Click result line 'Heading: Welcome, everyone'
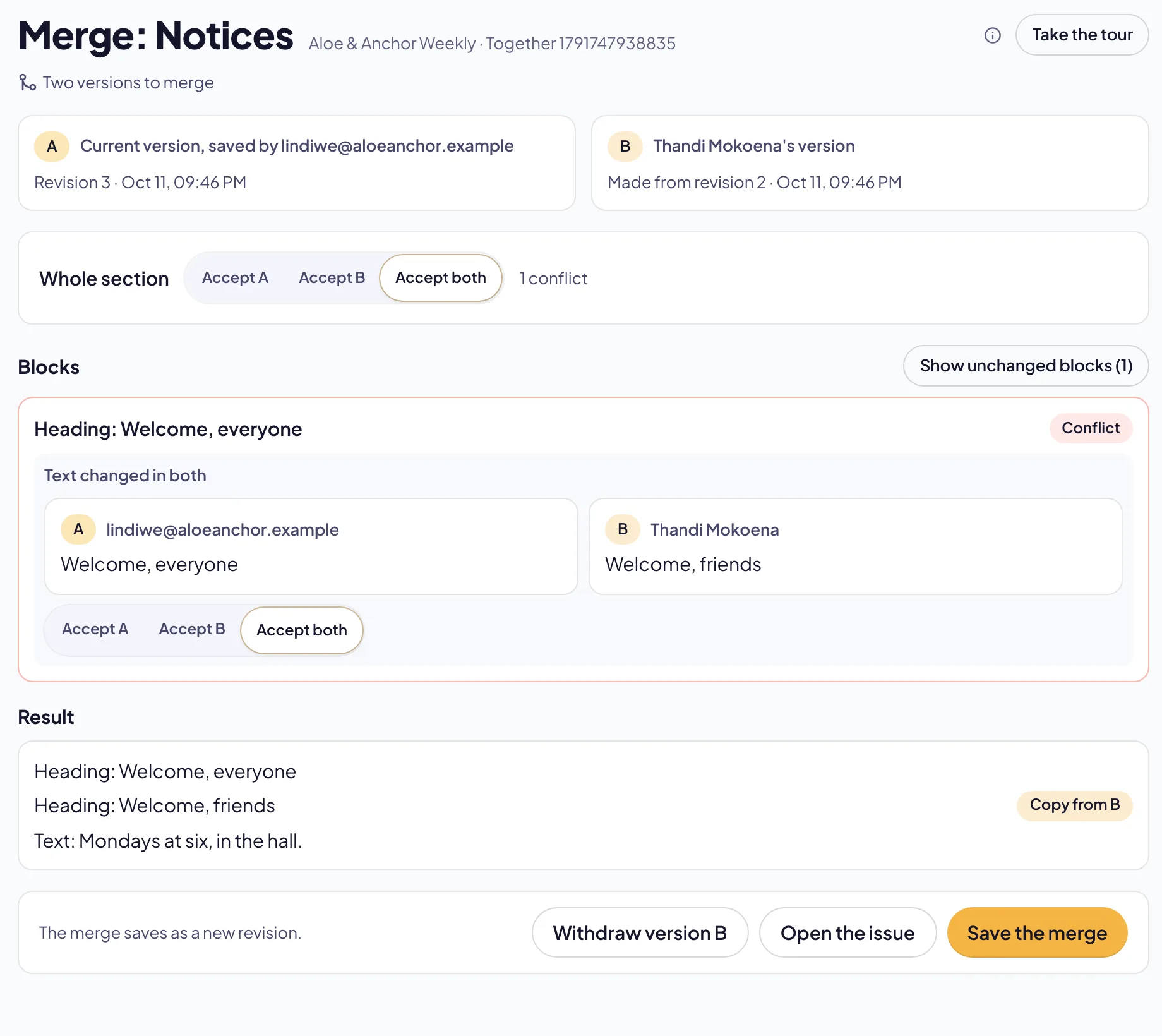The height and width of the screenshot is (1036, 1162). coord(165,772)
